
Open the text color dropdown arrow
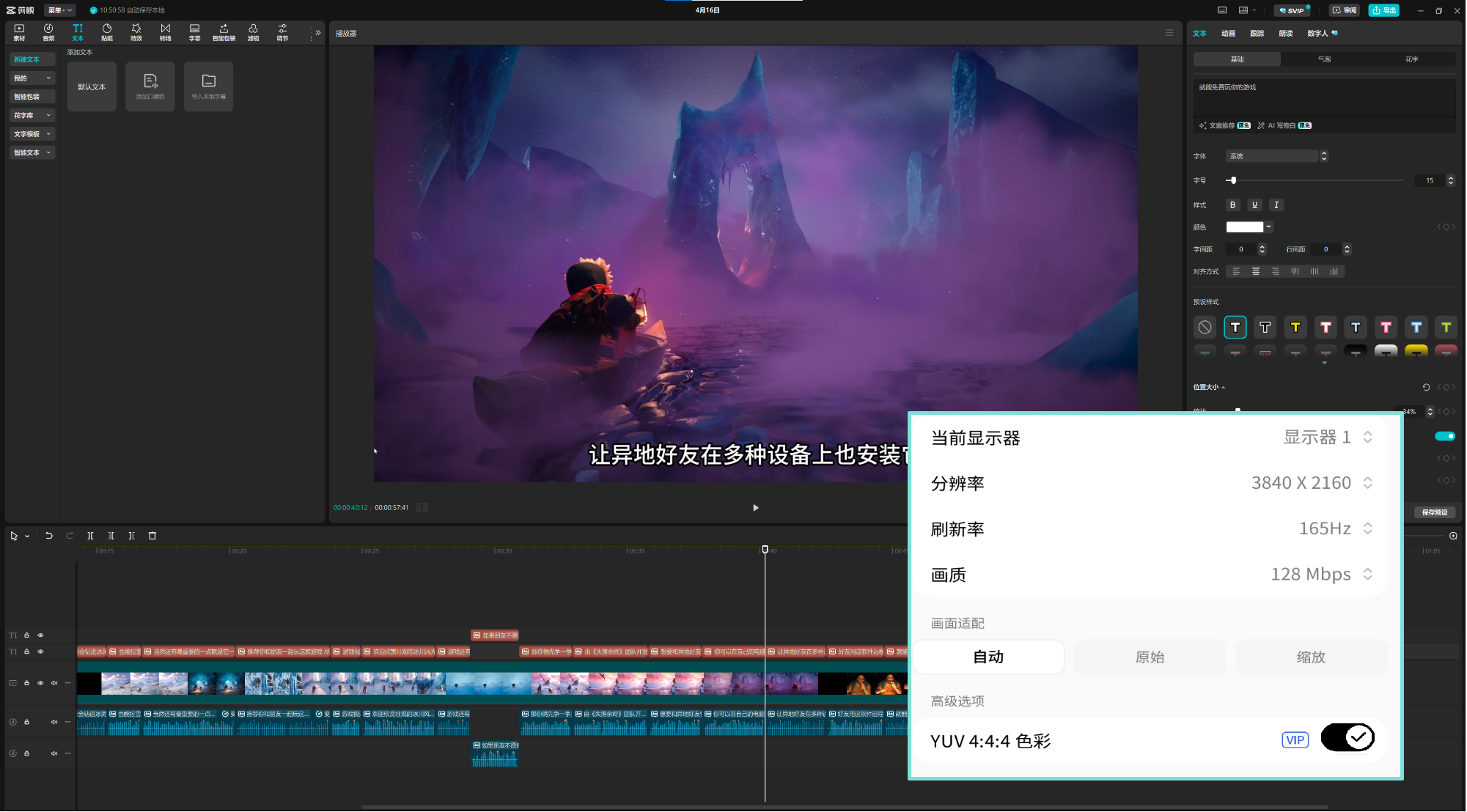pyautogui.click(x=1268, y=227)
